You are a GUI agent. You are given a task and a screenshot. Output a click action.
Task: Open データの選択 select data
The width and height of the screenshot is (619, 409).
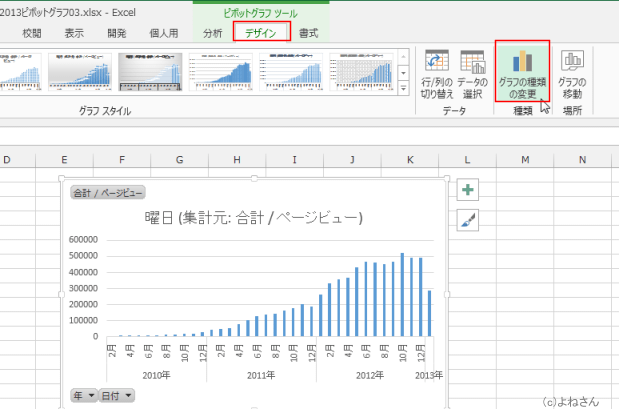tap(473, 74)
